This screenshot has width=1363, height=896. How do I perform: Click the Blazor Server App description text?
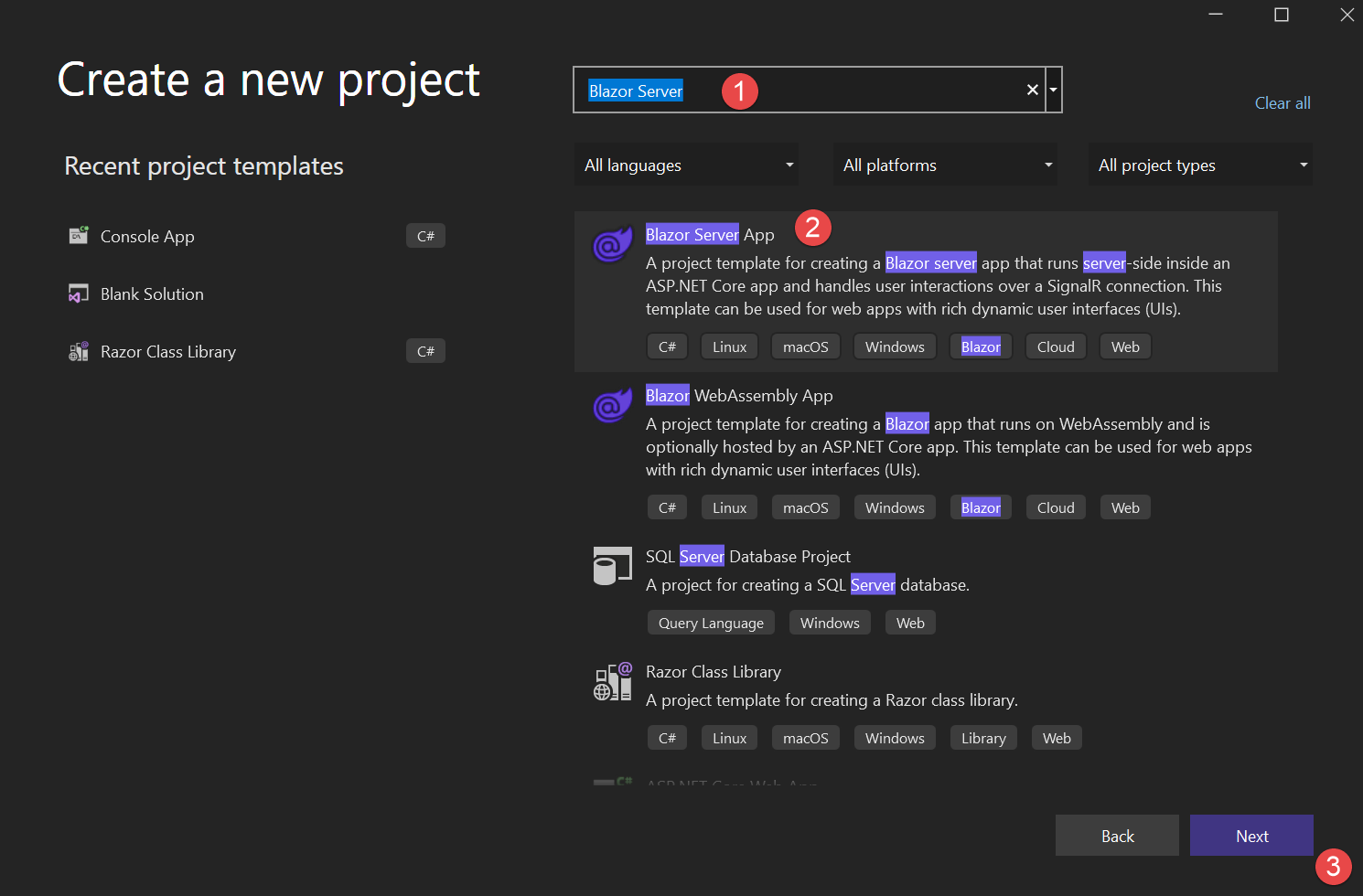pos(938,286)
